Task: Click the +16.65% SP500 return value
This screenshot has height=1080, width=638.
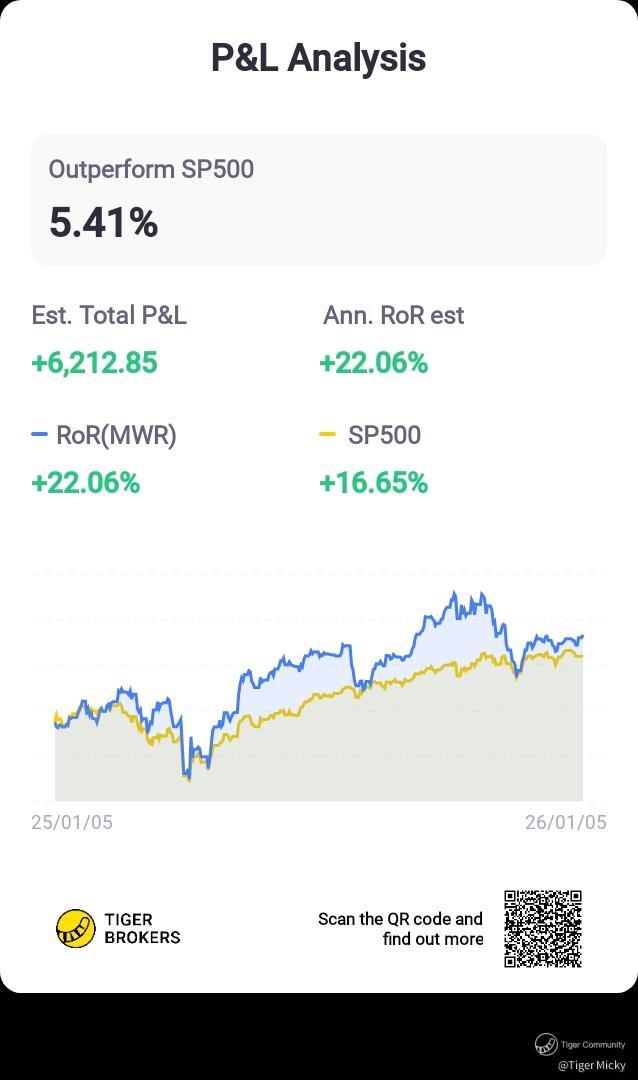Action: pyautogui.click(x=373, y=483)
